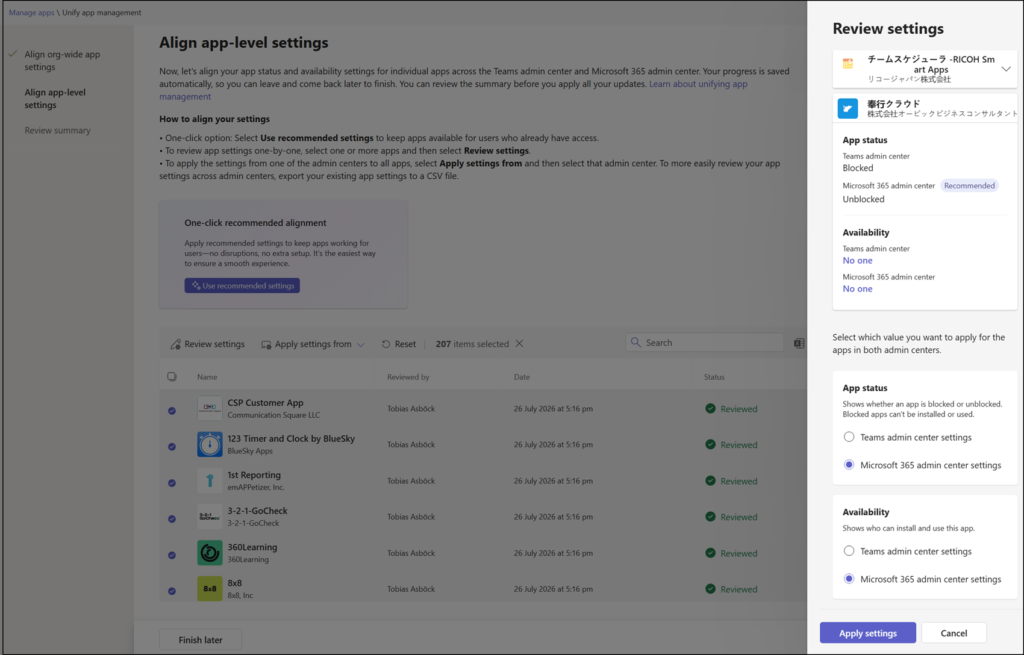This screenshot has height=655, width=1024.
Task: Click in the Search input field
Action: pyautogui.click(x=704, y=342)
